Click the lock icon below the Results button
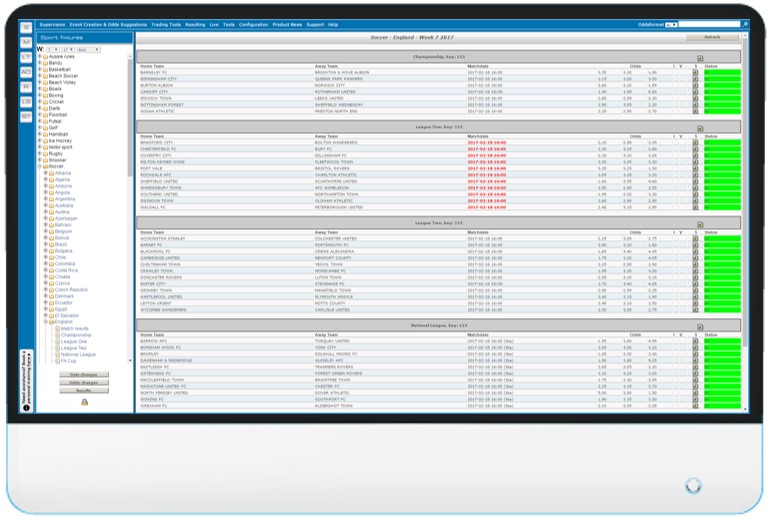Image resolution: width=768 pixels, height=519 pixels. point(84,402)
